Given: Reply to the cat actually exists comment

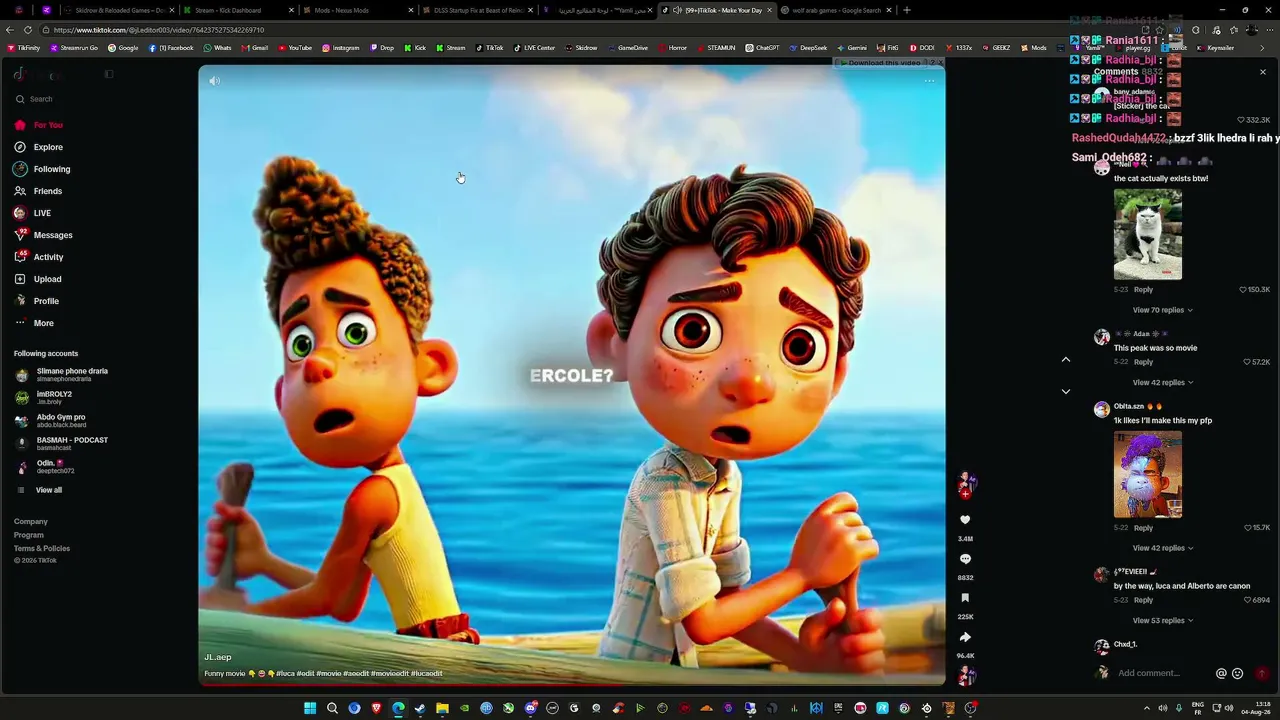Looking at the screenshot, I should 1143,289.
